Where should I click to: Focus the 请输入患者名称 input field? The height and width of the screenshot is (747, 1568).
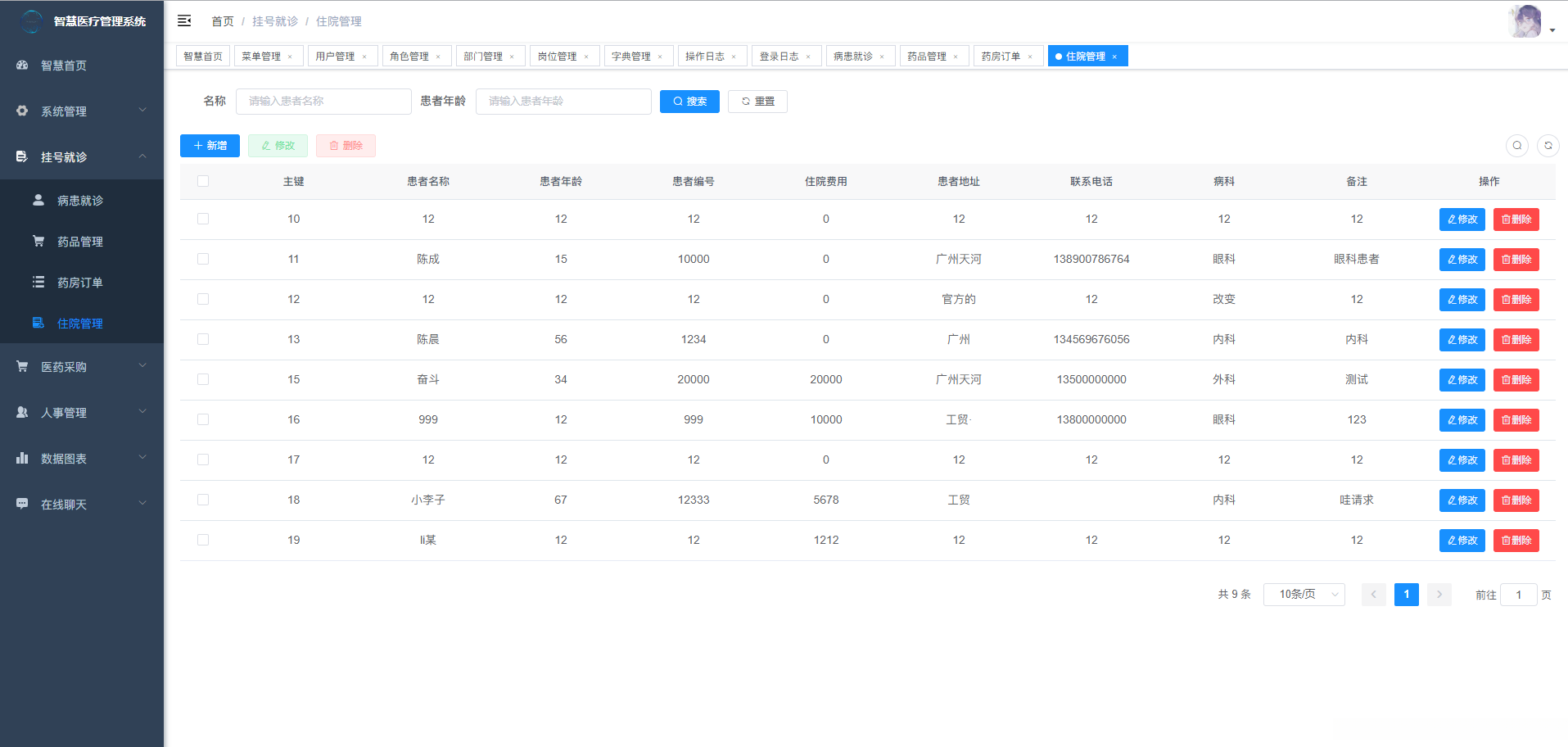[x=323, y=101]
